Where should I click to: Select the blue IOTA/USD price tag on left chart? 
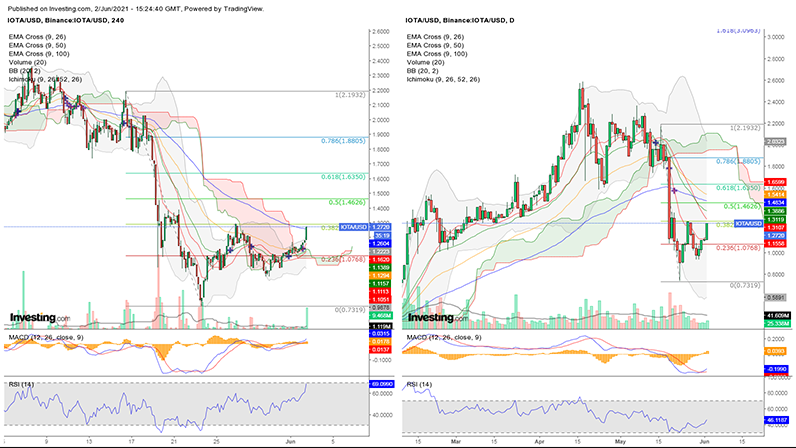click(354, 227)
